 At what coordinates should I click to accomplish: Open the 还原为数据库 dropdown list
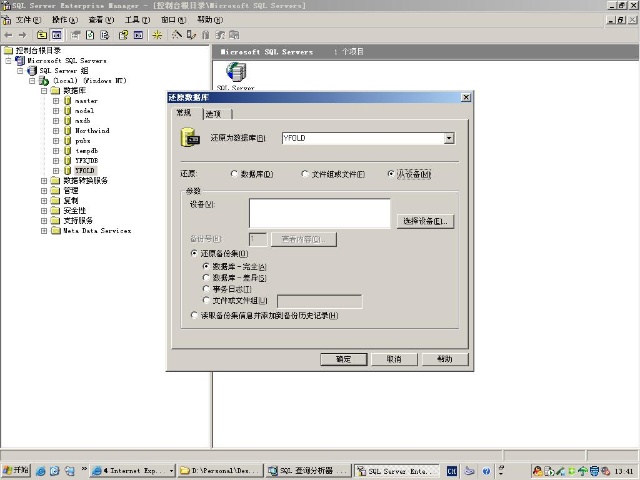coord(449,138)
